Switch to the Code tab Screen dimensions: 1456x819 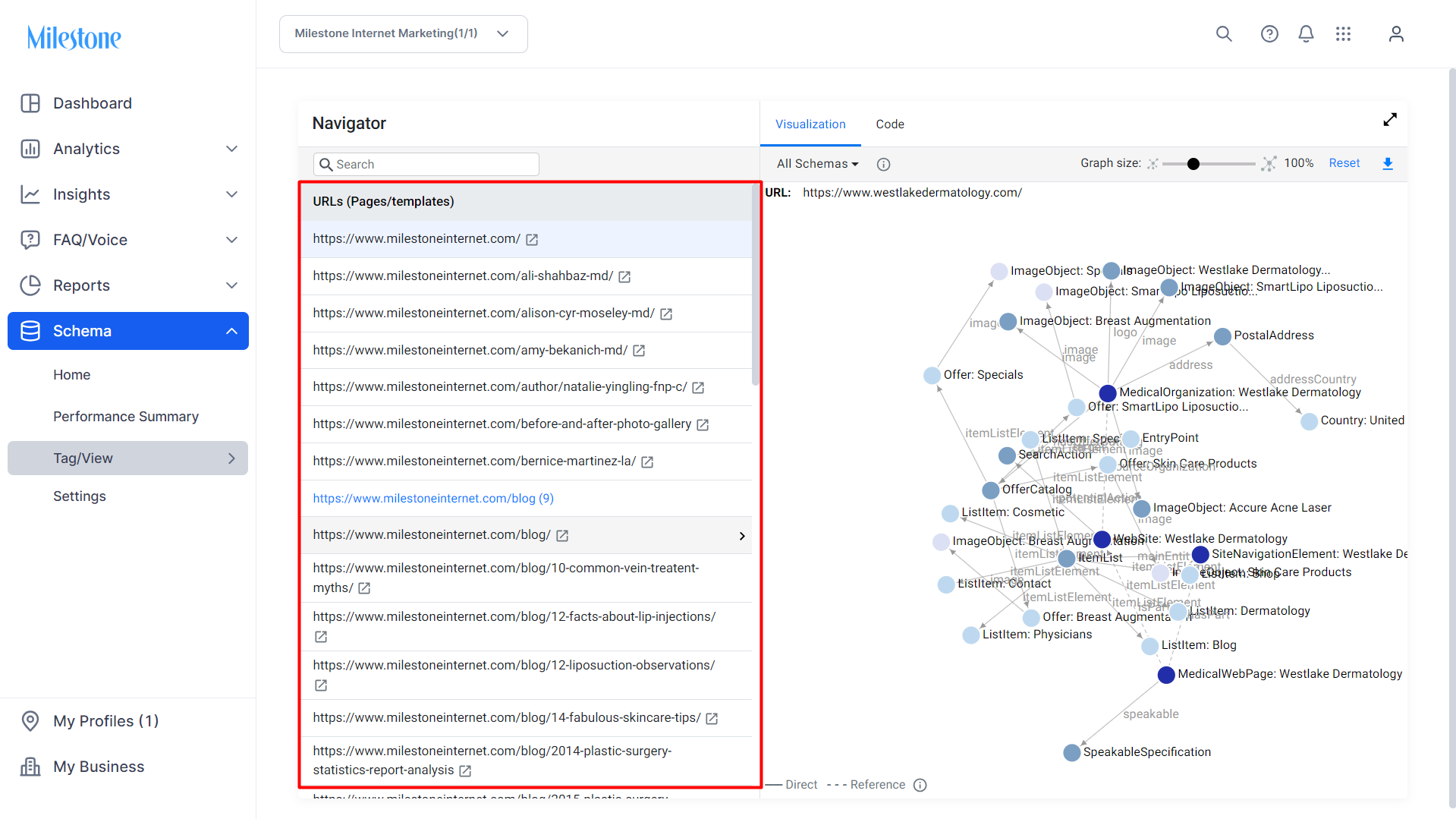tap(890, 124)
